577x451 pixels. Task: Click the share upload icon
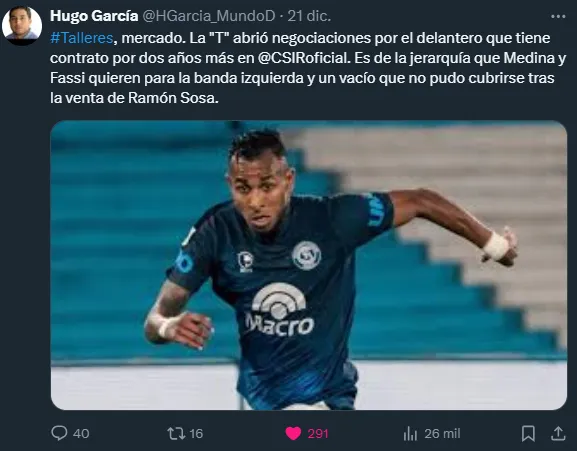pyautogui.click(x=558, y=433)
